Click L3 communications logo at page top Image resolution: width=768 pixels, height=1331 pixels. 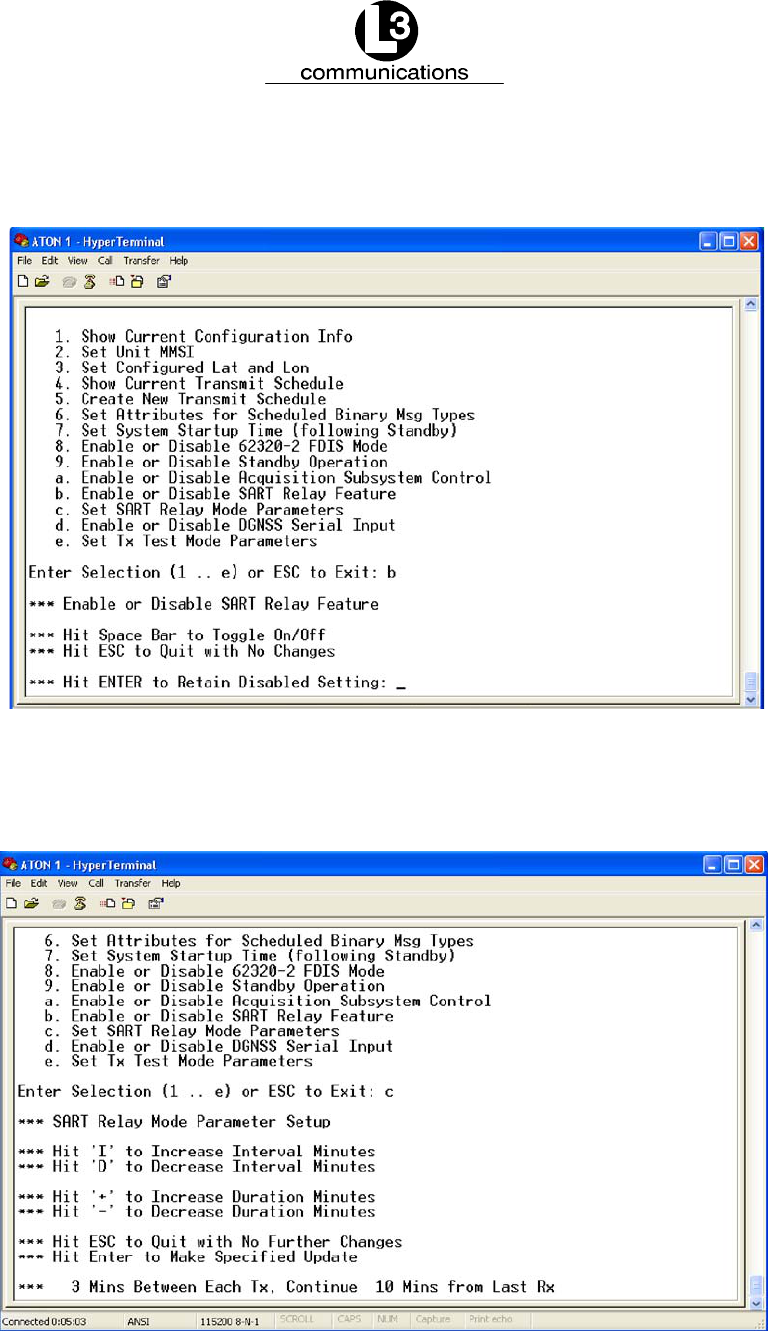point(384,43)
